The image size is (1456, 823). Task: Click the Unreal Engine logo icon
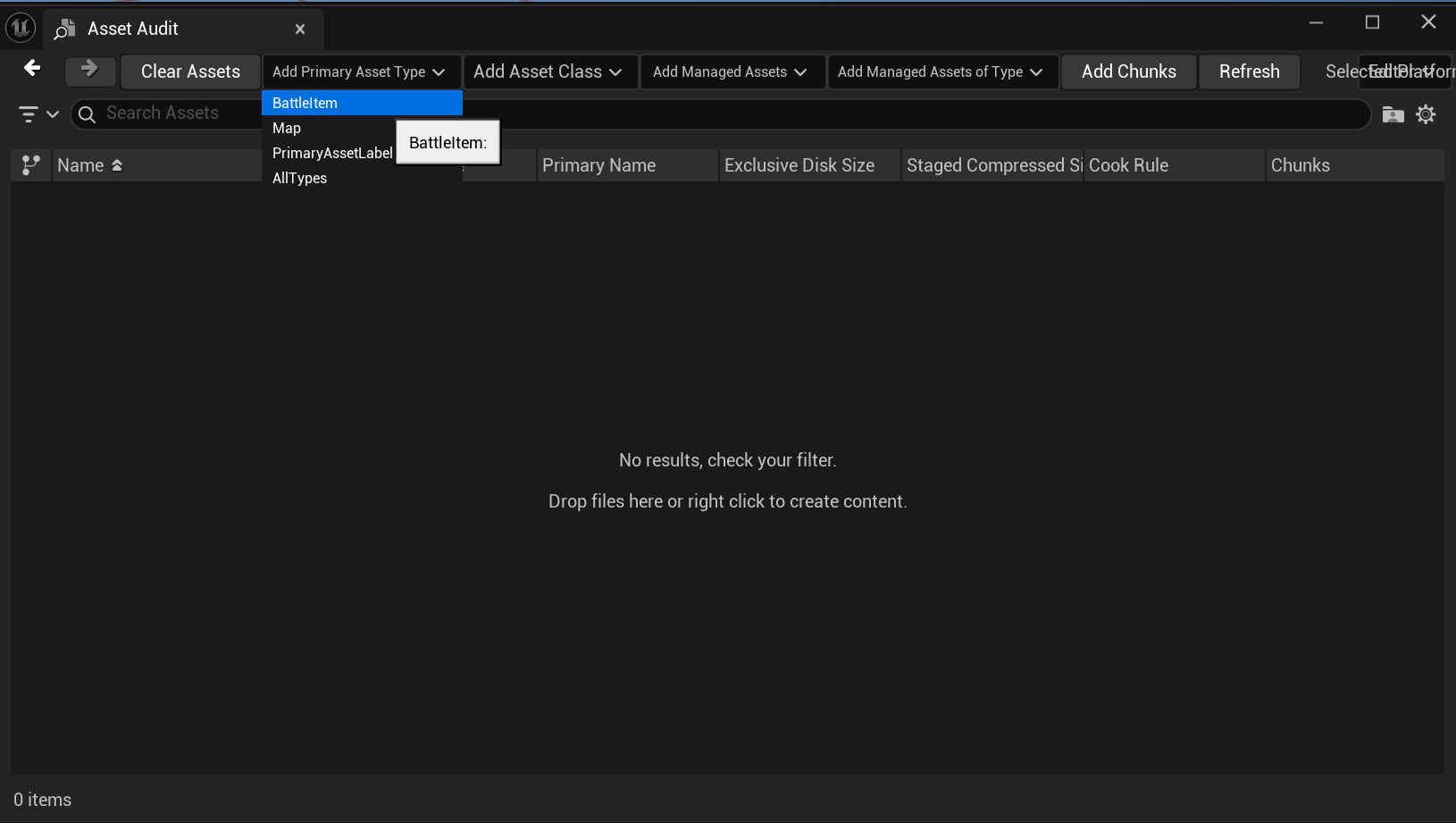tap(21, 28)
